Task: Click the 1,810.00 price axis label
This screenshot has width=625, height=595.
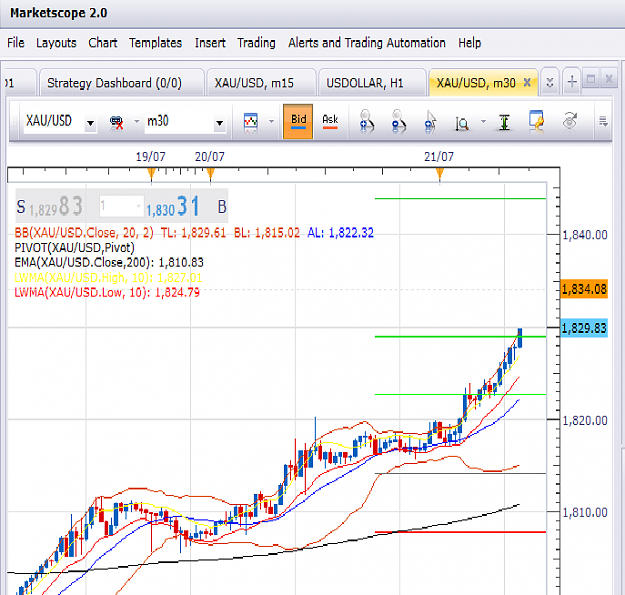Action: (x=585, y=513)
